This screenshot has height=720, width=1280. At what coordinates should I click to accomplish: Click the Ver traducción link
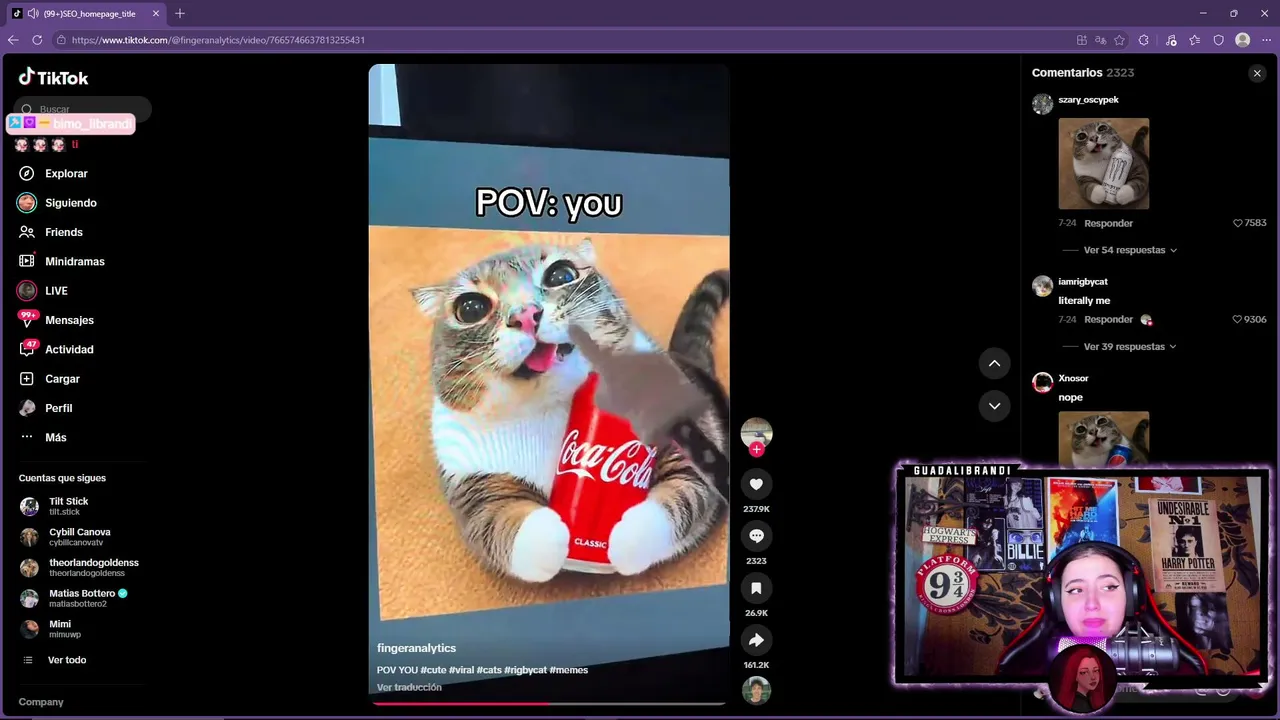tap(409, 687)
